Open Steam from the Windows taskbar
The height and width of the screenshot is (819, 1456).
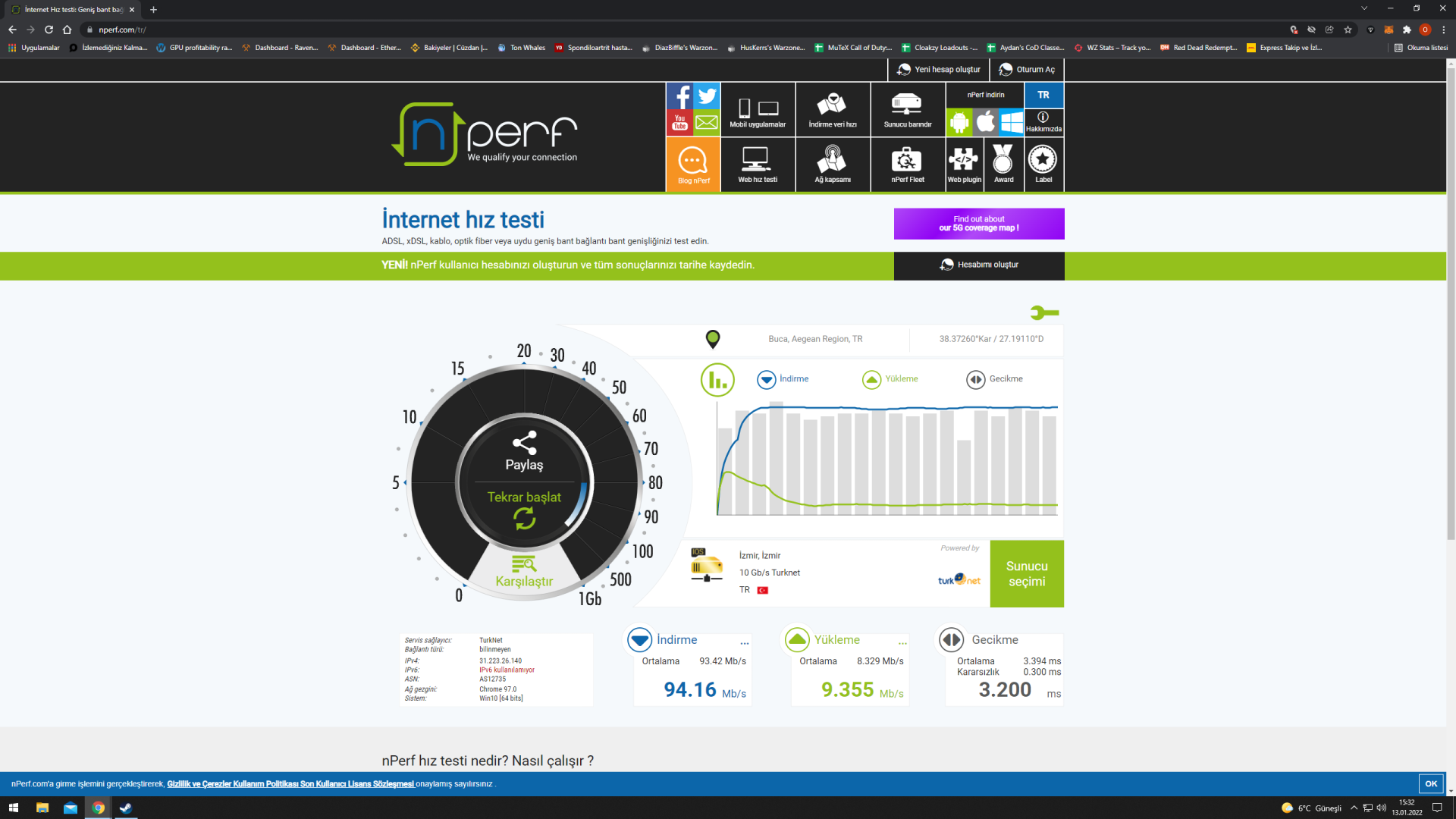126,808
